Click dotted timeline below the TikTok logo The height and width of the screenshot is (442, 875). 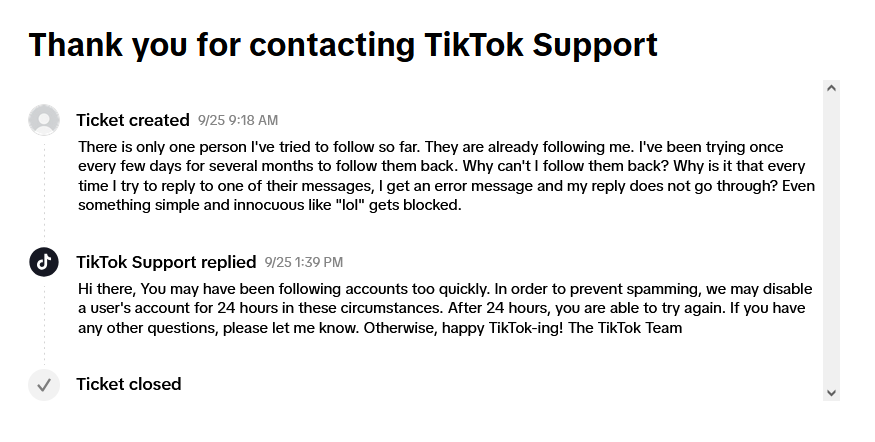tap(44, 320)
